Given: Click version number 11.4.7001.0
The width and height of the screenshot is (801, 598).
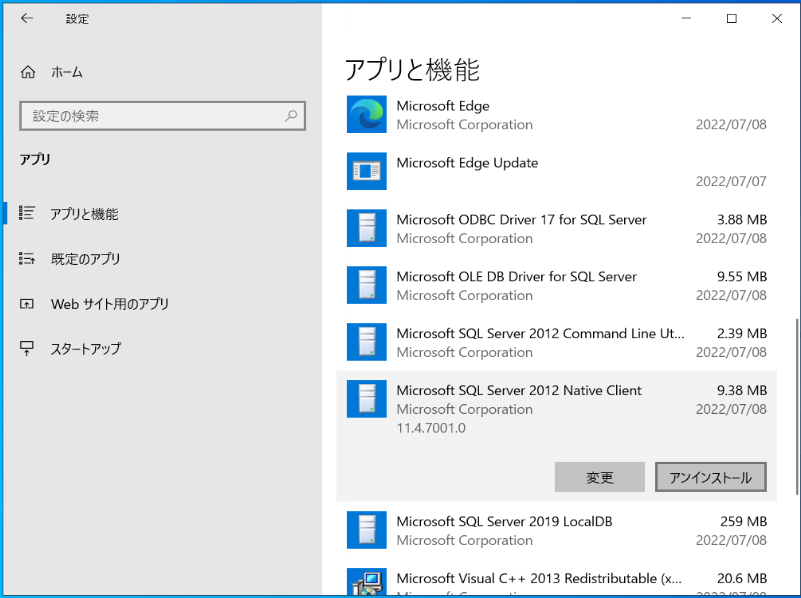Looking at the screenshot, I should tap(431, 428).
